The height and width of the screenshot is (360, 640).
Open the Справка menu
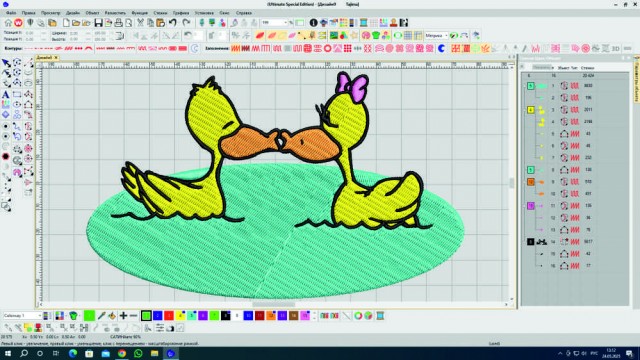244,13
